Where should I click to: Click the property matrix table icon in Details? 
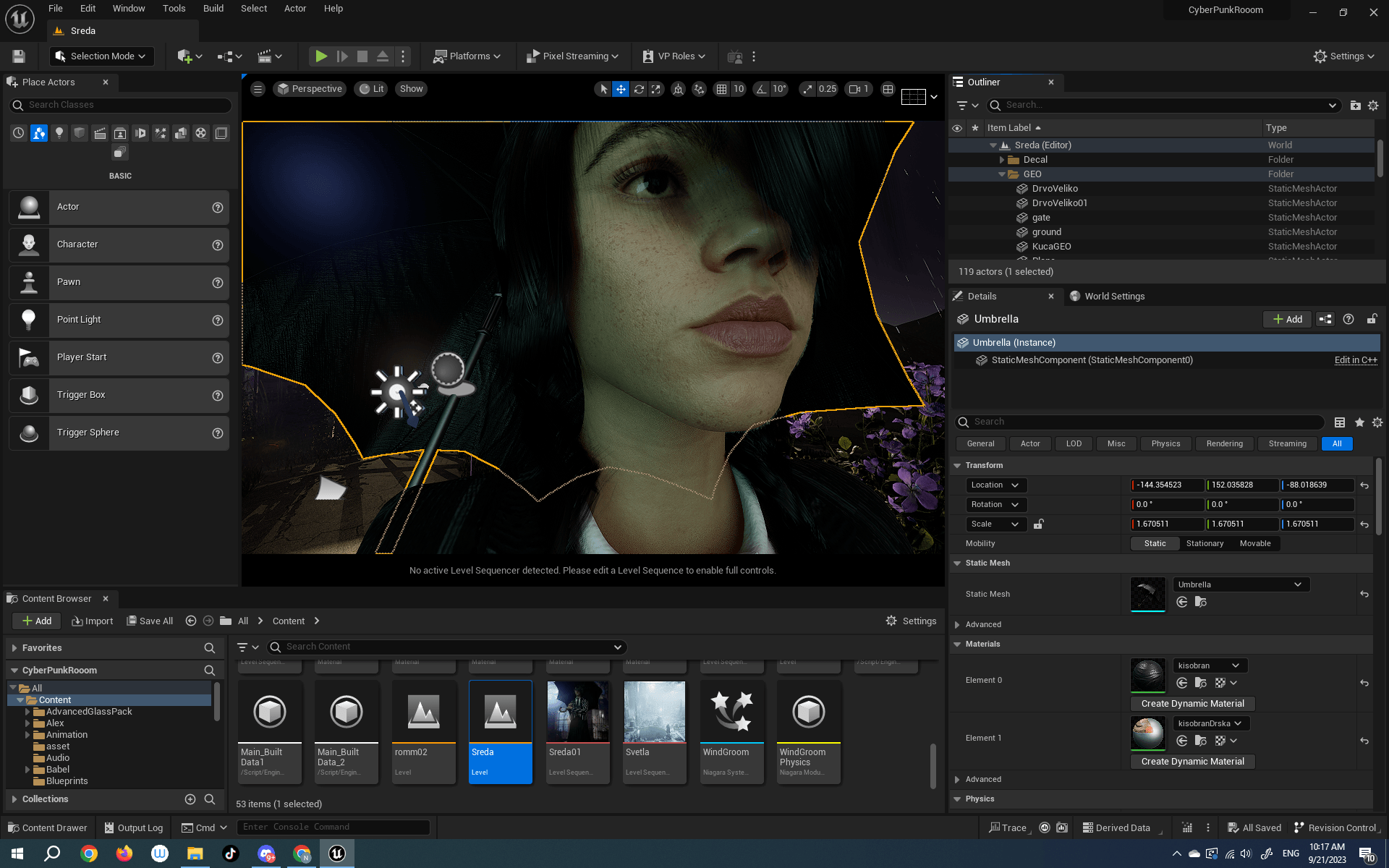click(1340, 422)
